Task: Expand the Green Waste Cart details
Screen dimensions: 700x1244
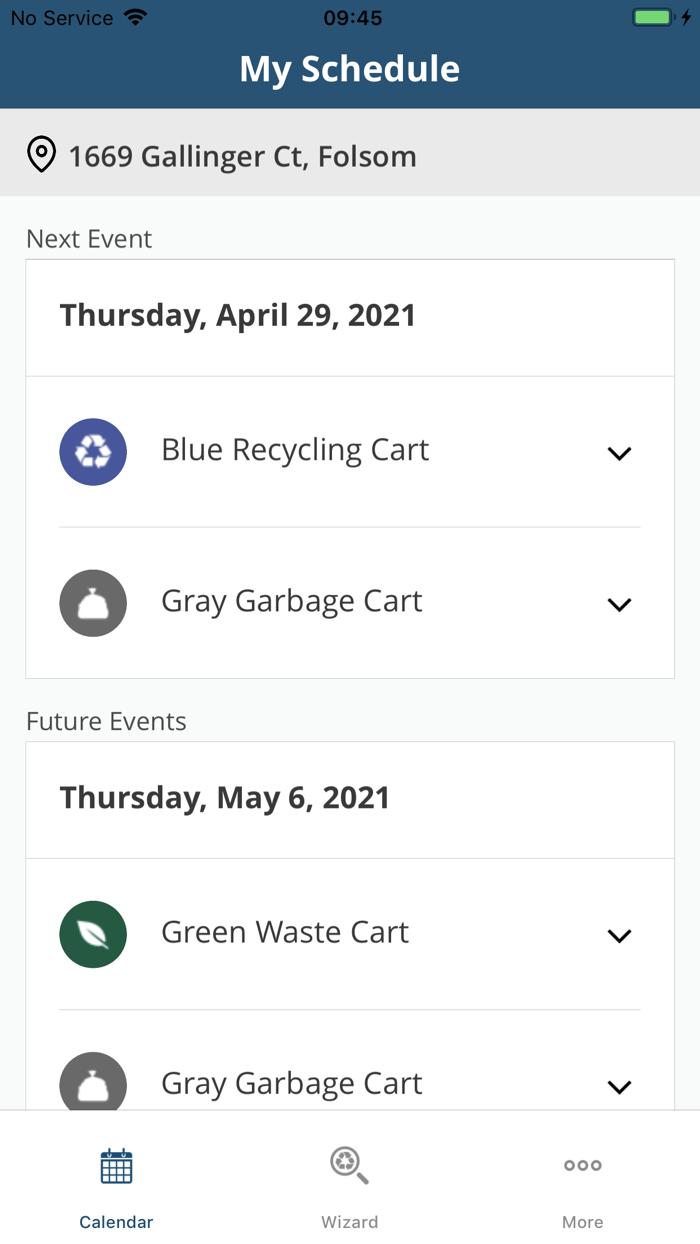Action: click(x=619, y=934)
